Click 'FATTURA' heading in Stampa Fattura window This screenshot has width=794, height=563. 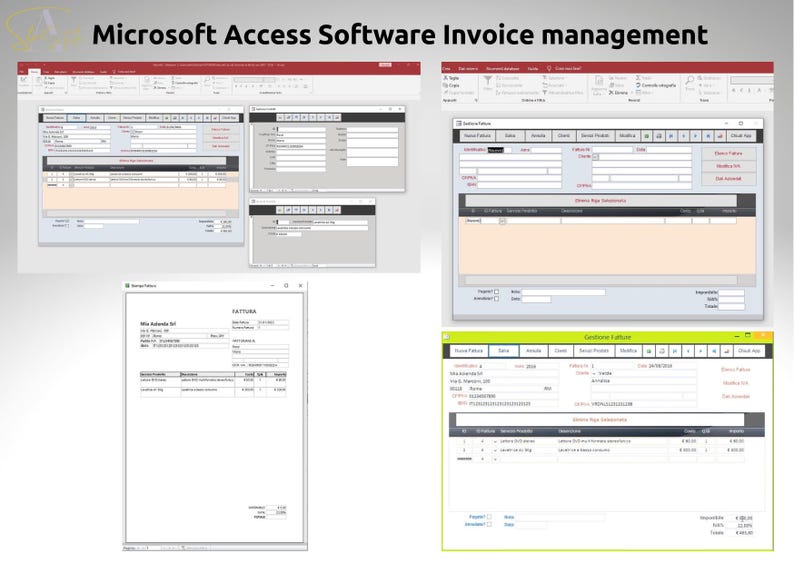244,311
